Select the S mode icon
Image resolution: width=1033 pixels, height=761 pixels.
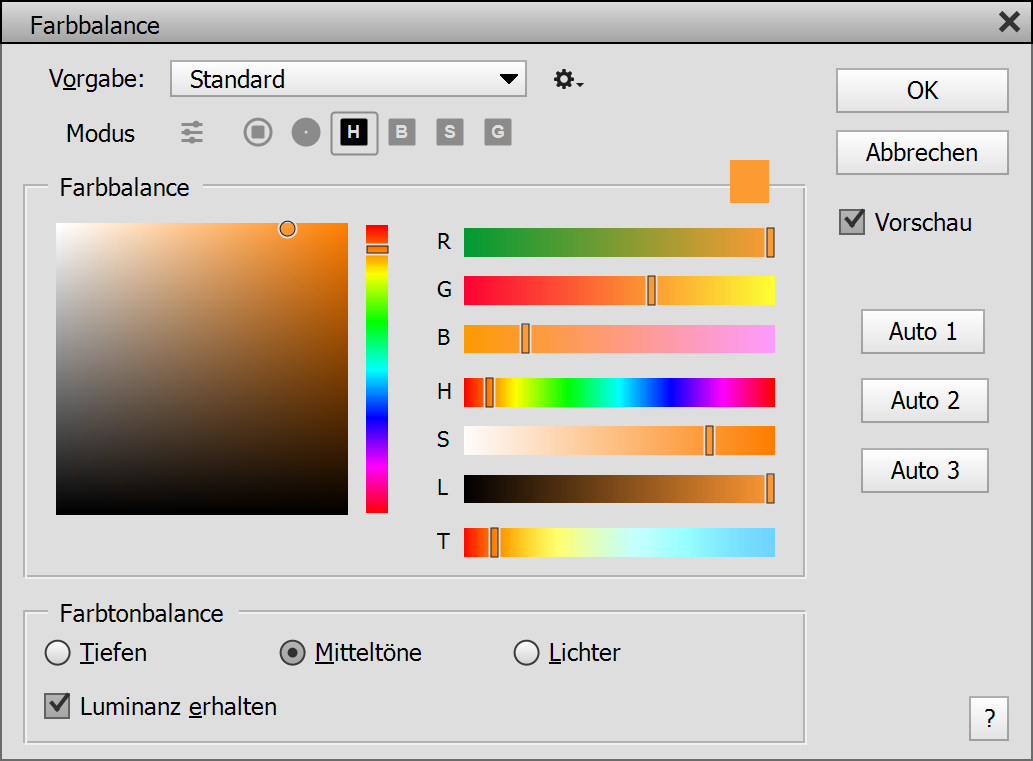[x=450, y=132]
